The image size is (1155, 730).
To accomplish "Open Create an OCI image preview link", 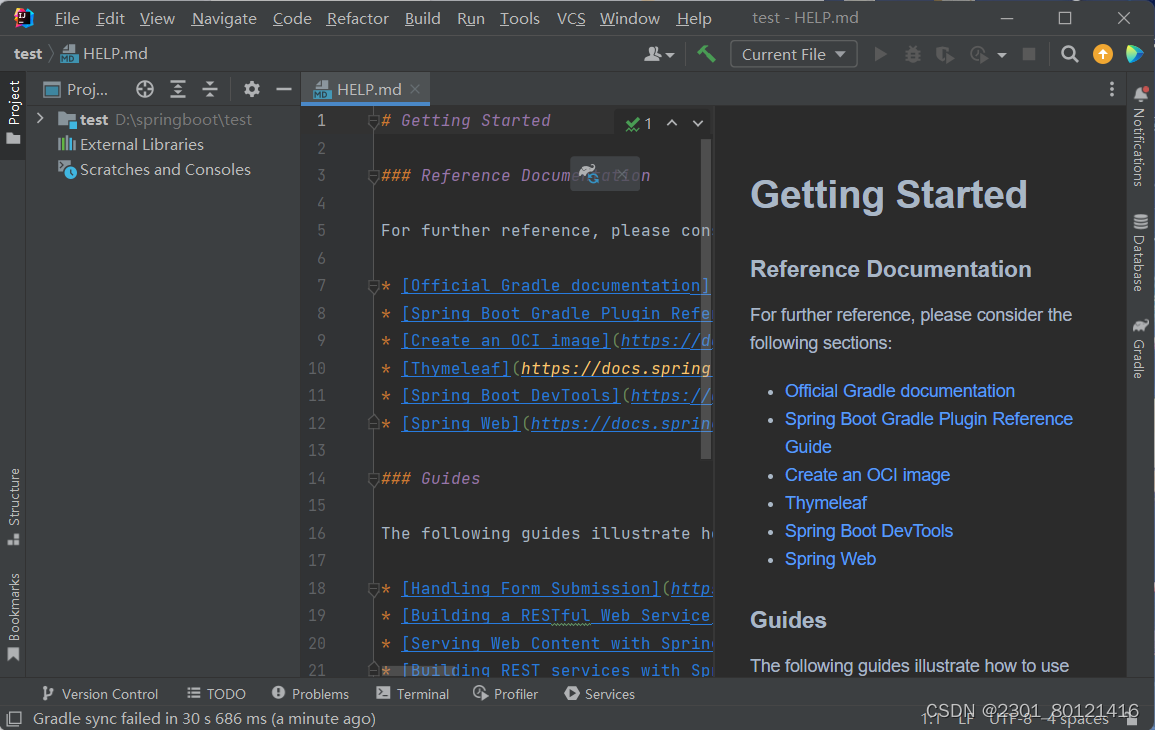I will click(867, 475).
